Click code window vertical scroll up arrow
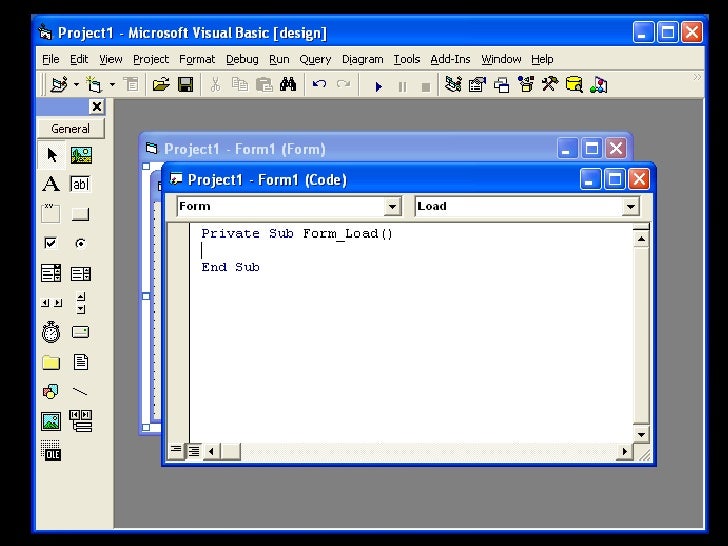 (x=641, y=239)
